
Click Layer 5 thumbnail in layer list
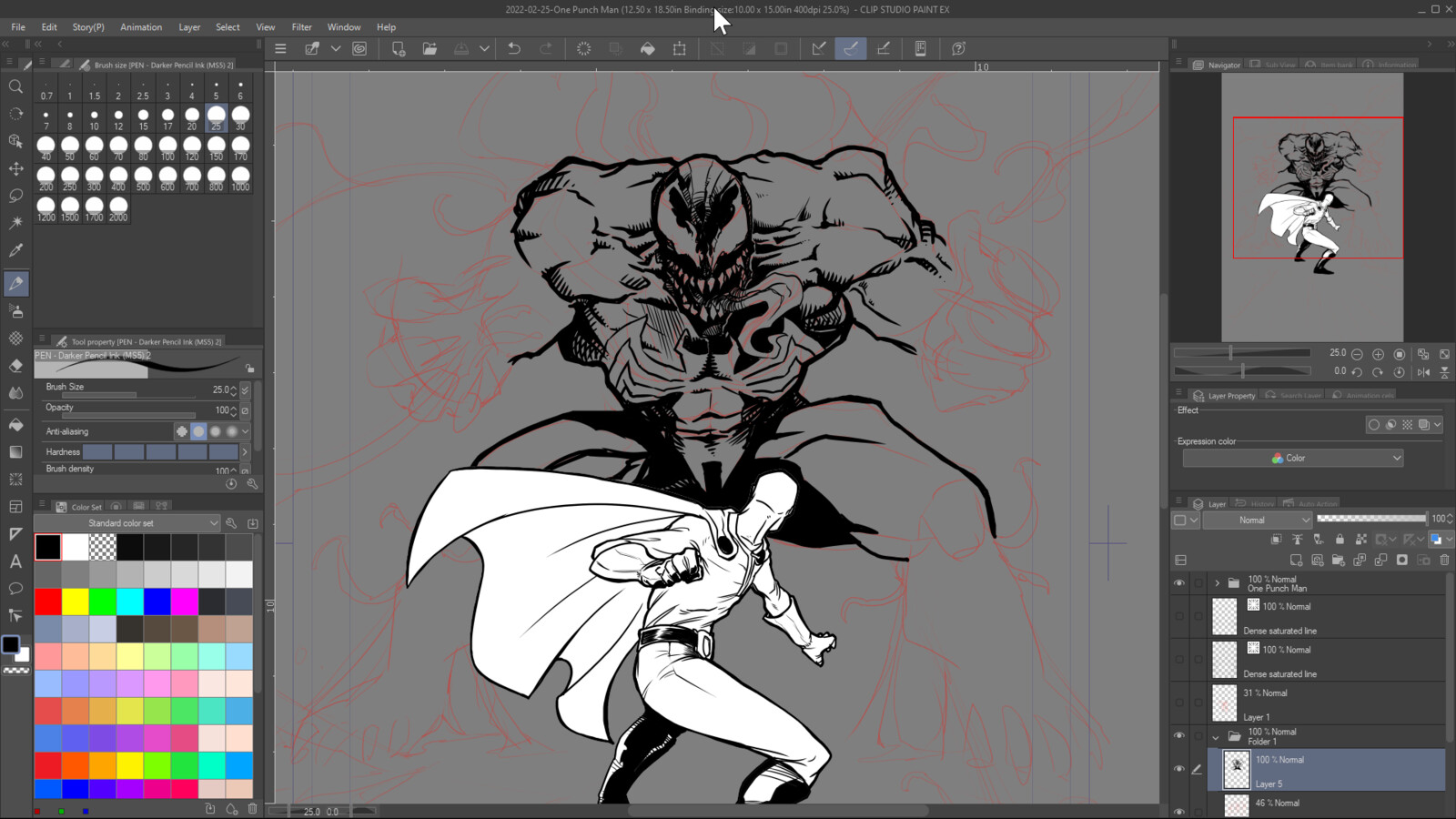coord(1236,770)
